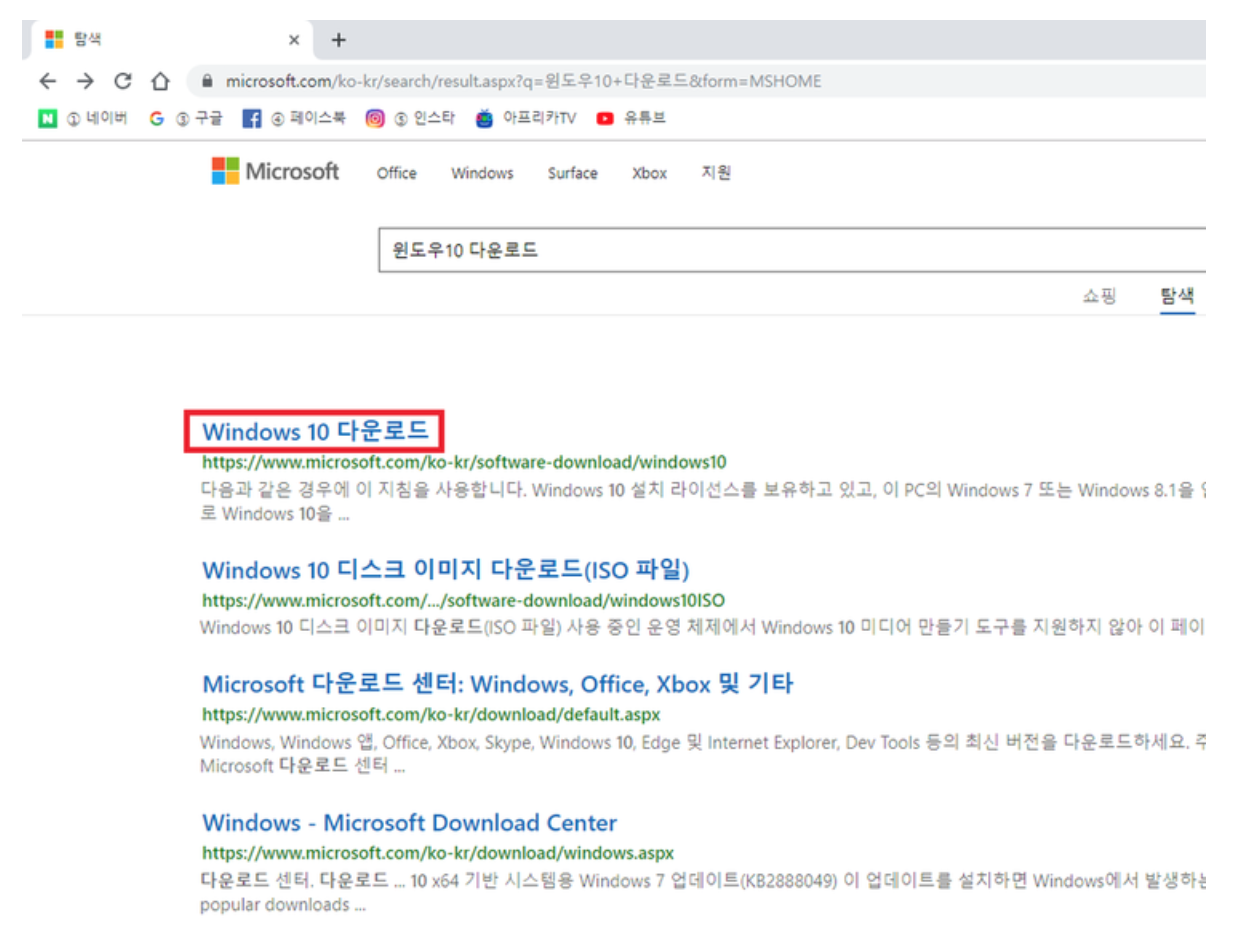The image size is (1242, 948).
Task: Go to the browser home icon
Action: 159,81
